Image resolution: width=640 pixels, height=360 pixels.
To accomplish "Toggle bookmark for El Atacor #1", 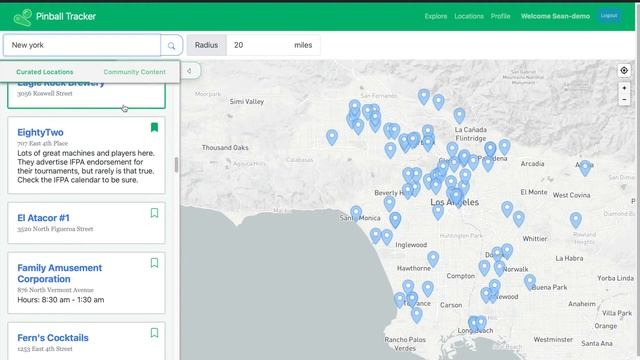I will click(x=154, y=213).
